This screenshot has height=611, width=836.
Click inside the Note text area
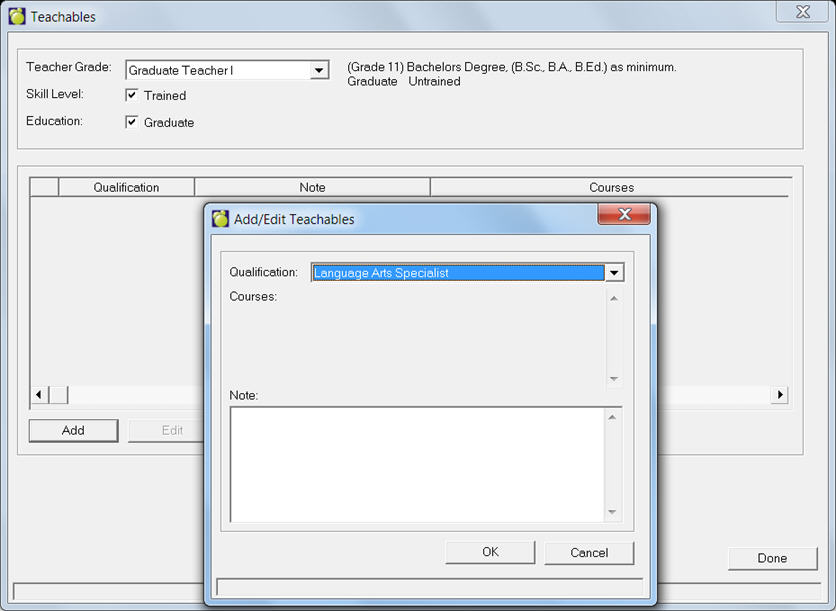tap(417, 464)
